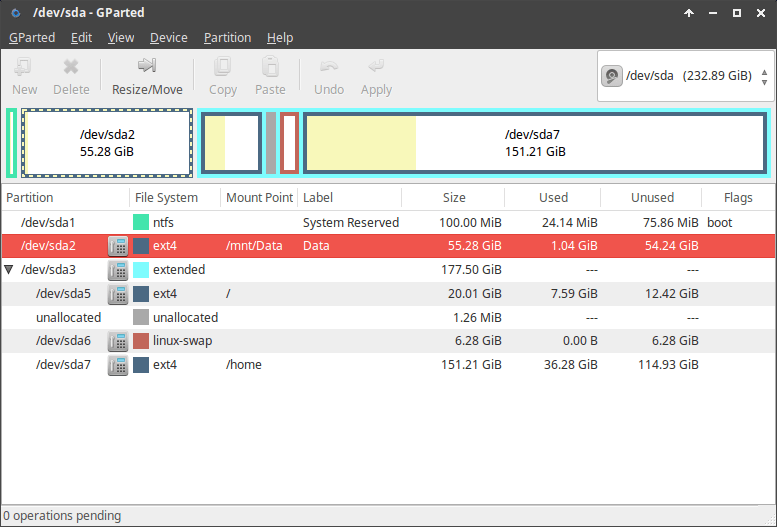
Task: Select the /dev/sda6 partition row
Action: click(388, 341)
